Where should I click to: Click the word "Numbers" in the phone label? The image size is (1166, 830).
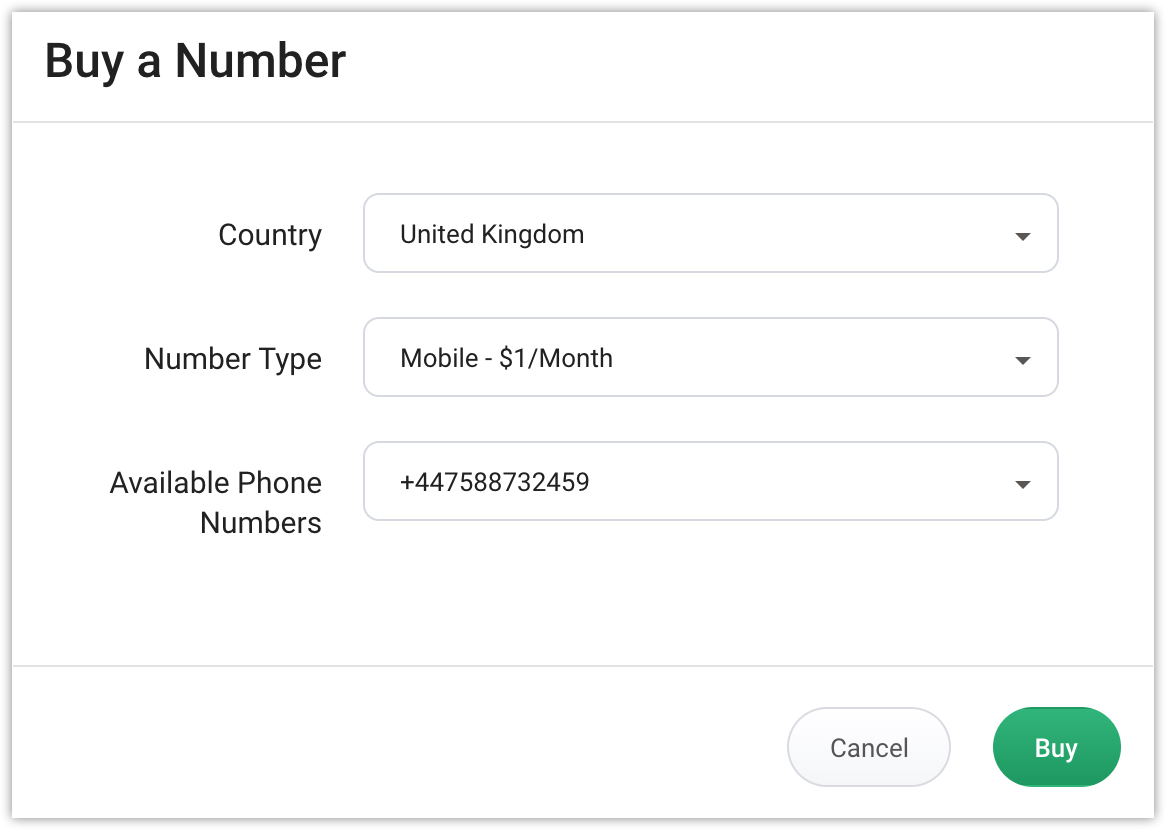(261, 523)
